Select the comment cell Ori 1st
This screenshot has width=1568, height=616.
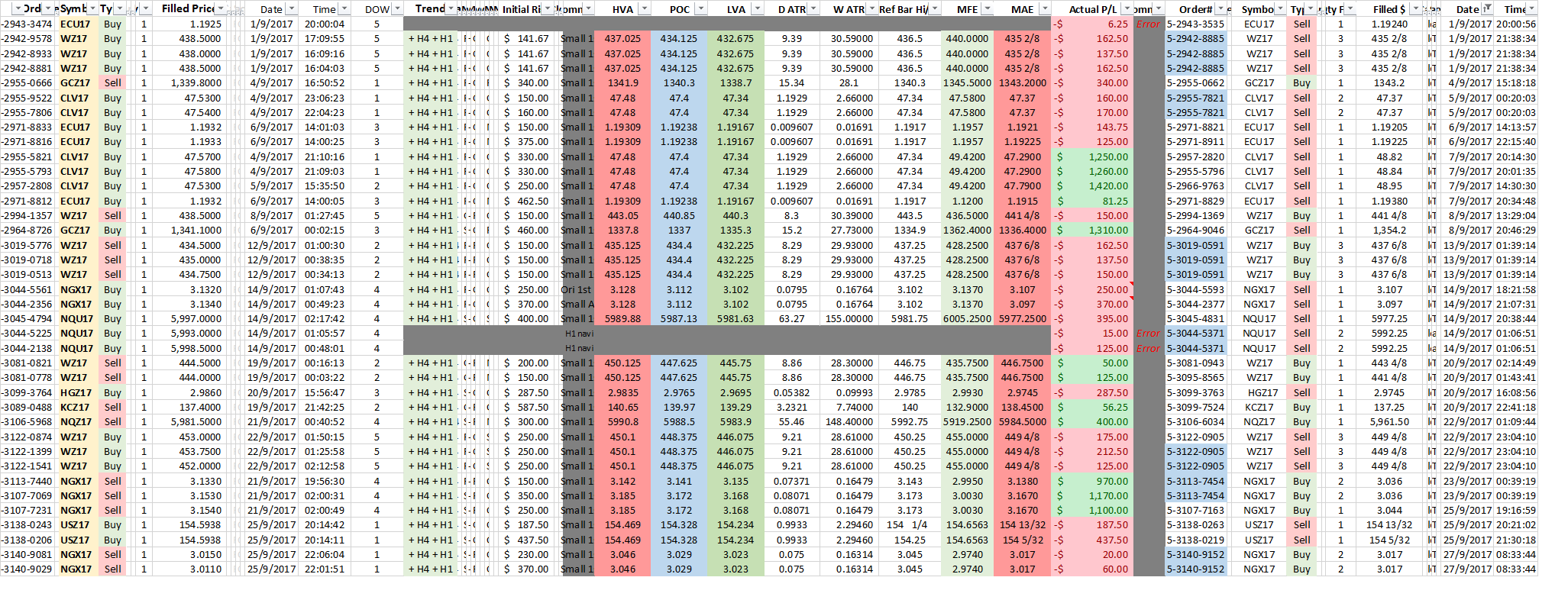pos(577,290)
